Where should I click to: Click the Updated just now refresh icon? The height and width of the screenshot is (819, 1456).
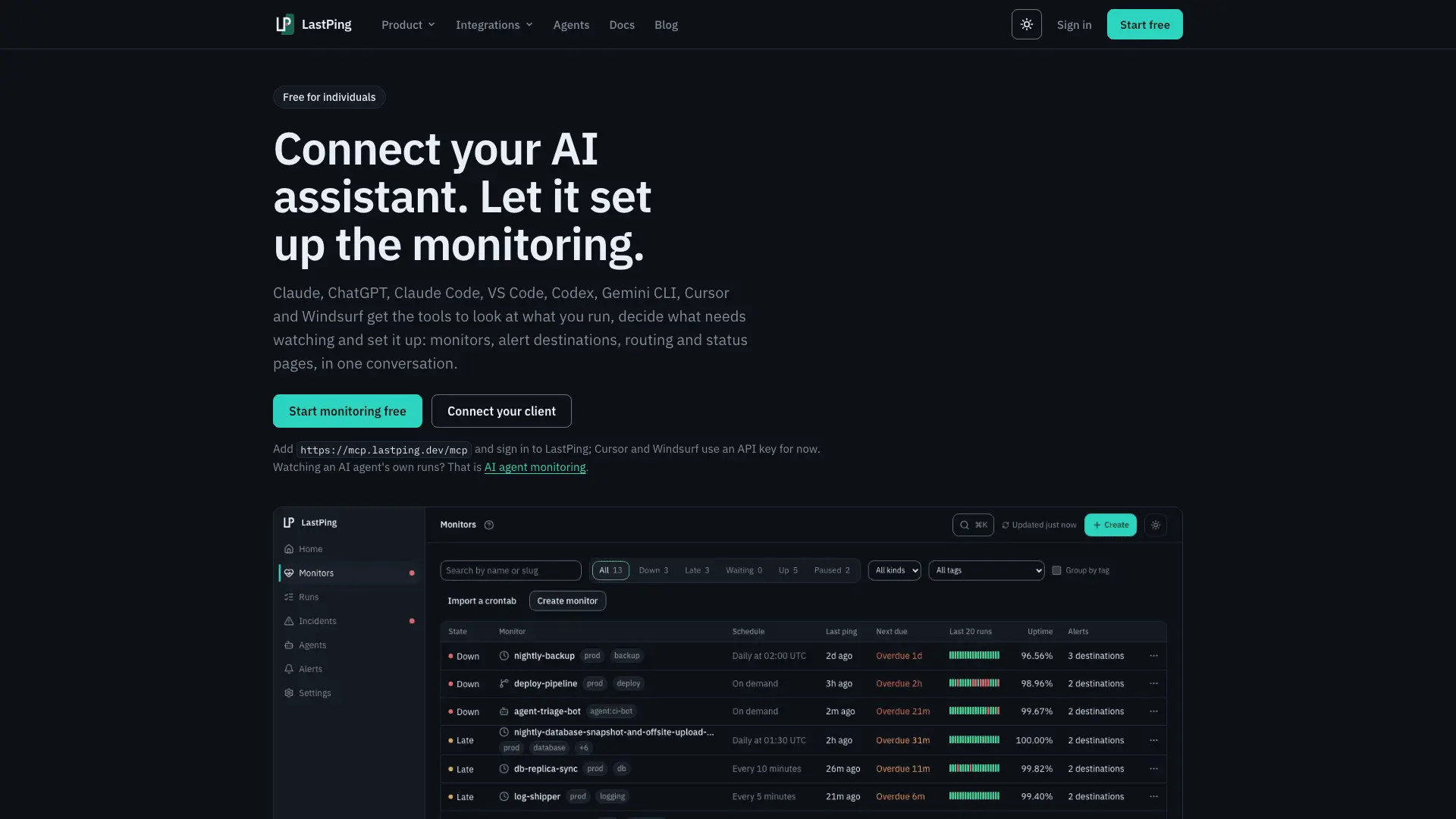tap(1006, 525)
